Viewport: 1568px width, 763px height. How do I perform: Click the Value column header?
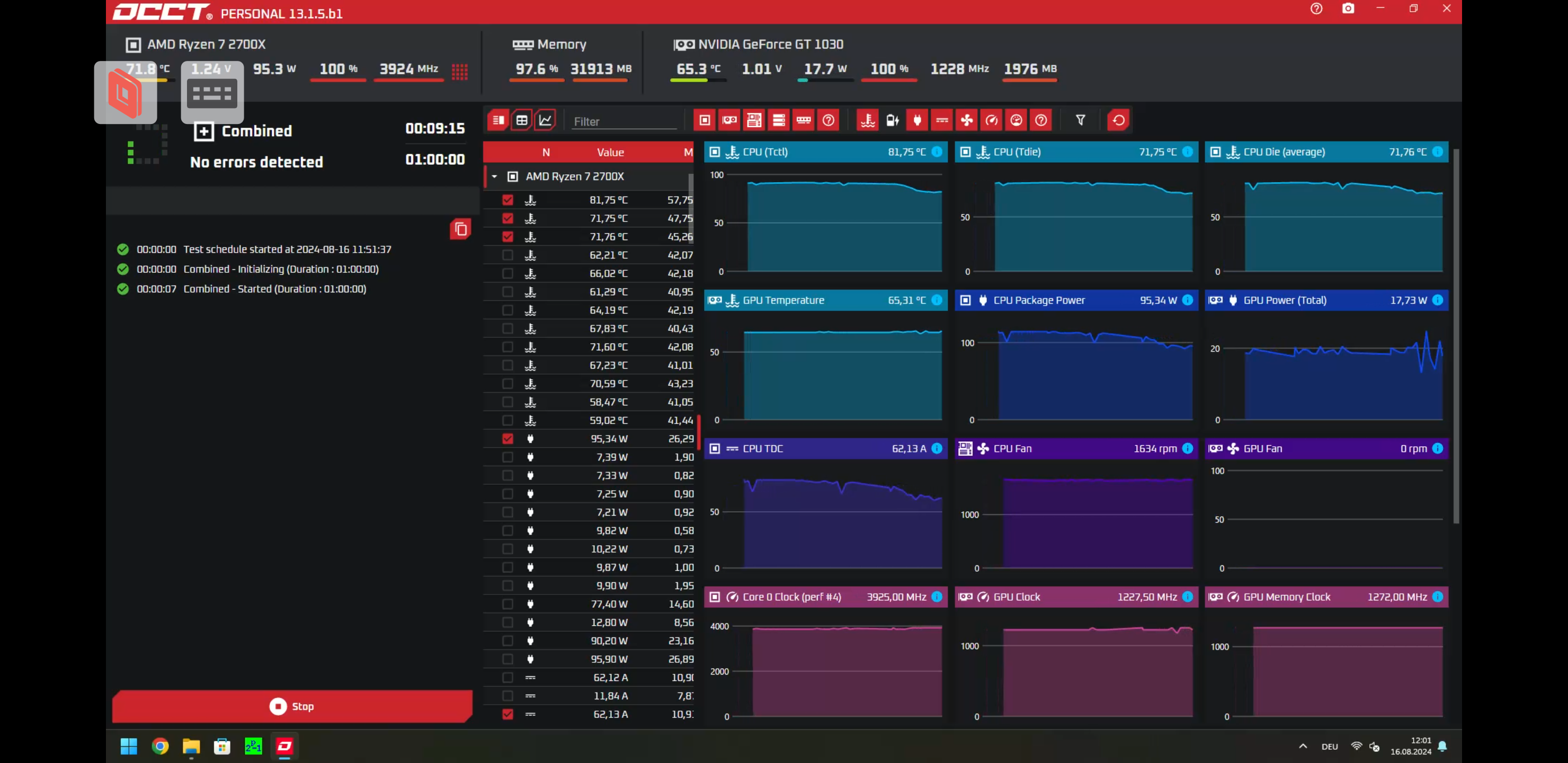pyautogui.click(x=610, y=152)
